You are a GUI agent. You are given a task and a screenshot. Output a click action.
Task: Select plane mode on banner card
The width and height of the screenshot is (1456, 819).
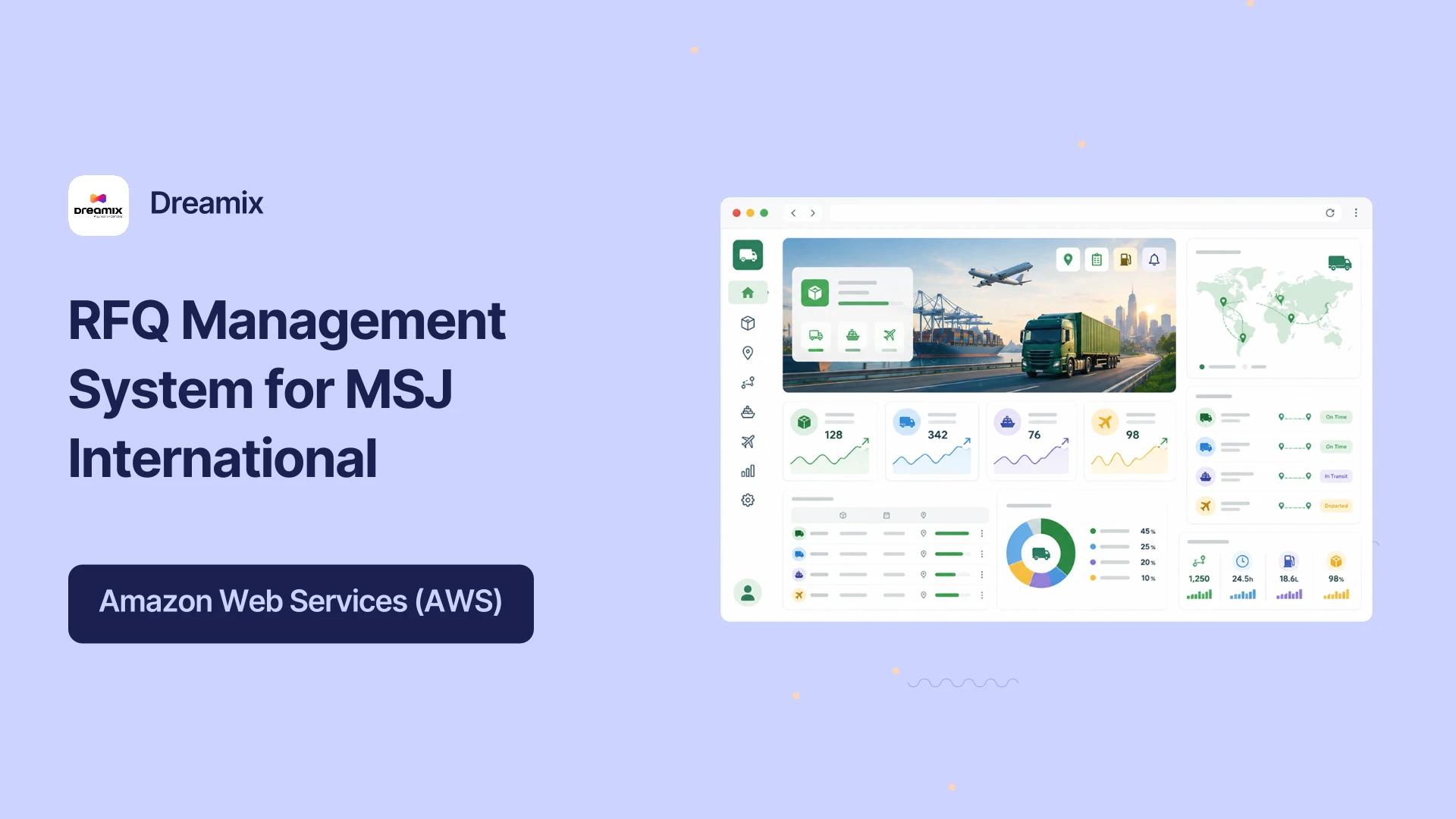point(890,336)
